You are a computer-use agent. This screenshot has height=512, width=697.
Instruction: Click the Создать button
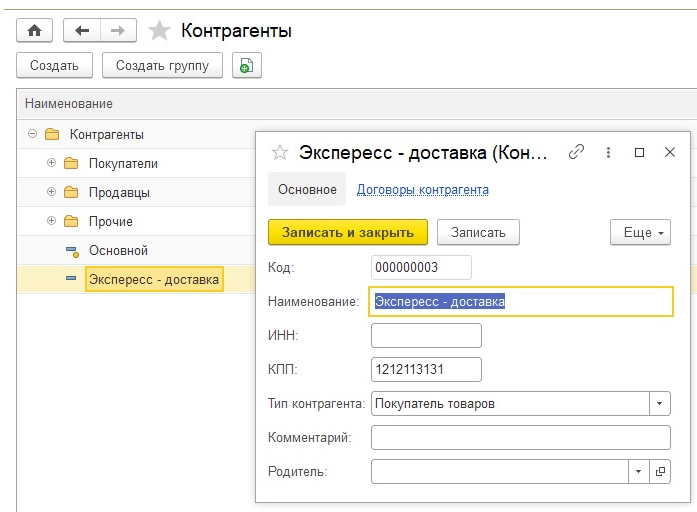click(x=54, y=65)
